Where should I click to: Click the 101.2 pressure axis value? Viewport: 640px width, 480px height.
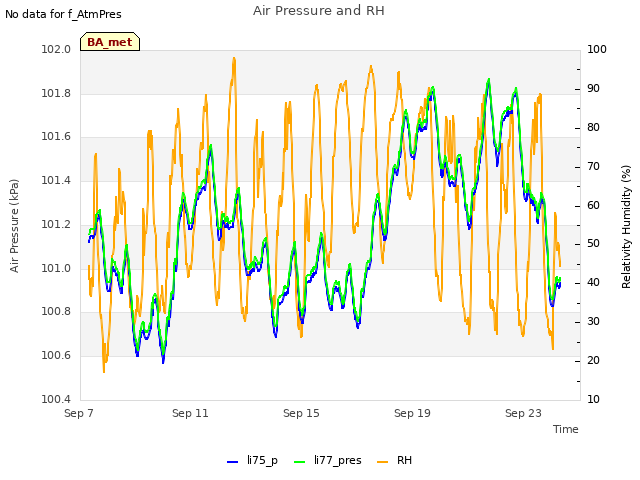click(x=56, y=224)
